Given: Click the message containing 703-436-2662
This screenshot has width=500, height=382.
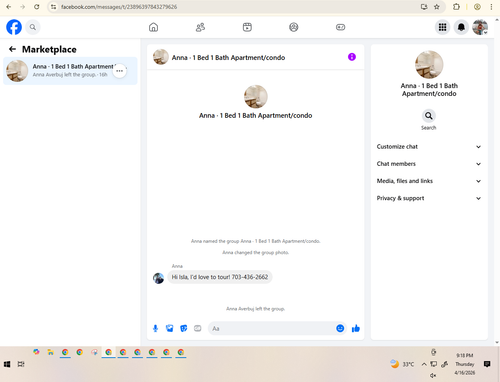Looking at the screenshot, I should (x=220, y=277).
